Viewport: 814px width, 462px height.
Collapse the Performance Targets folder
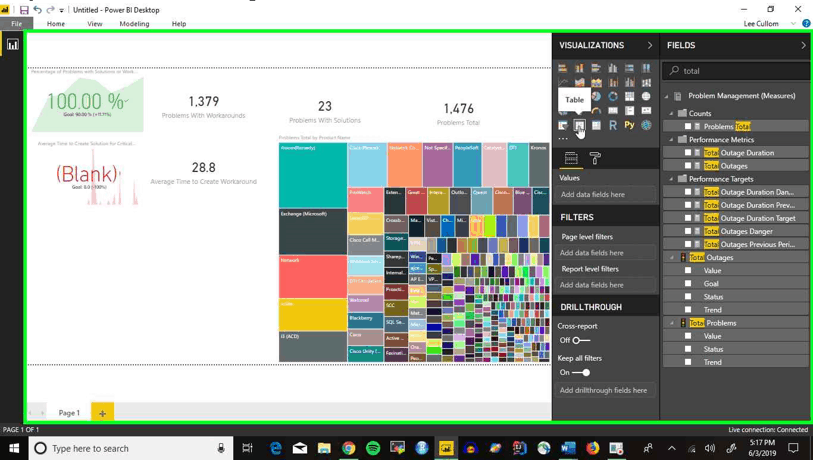[x=671, y=179]
